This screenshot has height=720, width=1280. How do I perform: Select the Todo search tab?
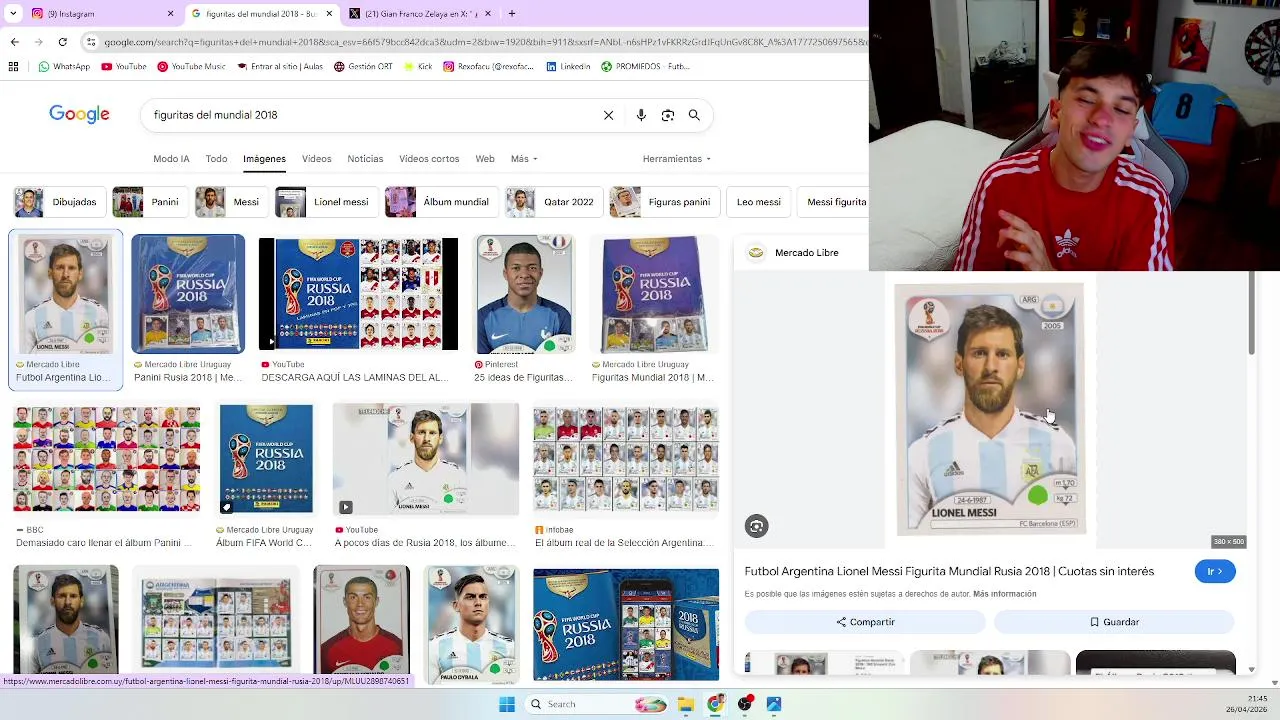click(216, 159)
